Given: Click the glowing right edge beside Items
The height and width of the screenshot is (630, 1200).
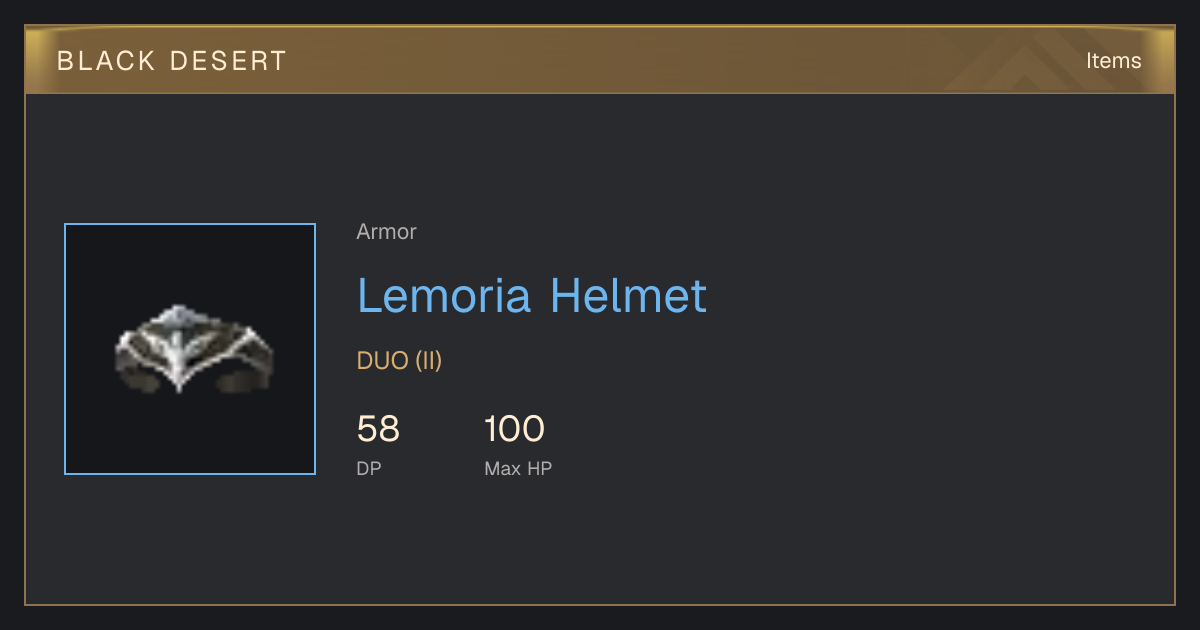Looking at the screenshot, I should click(1160, 60).
